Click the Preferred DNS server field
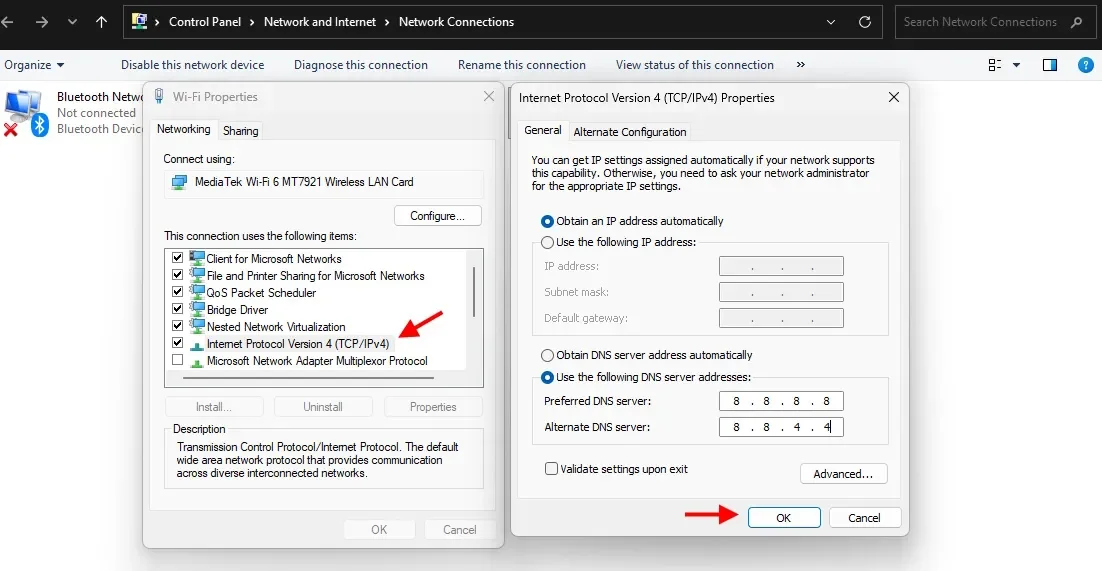 tap(781, 401)
